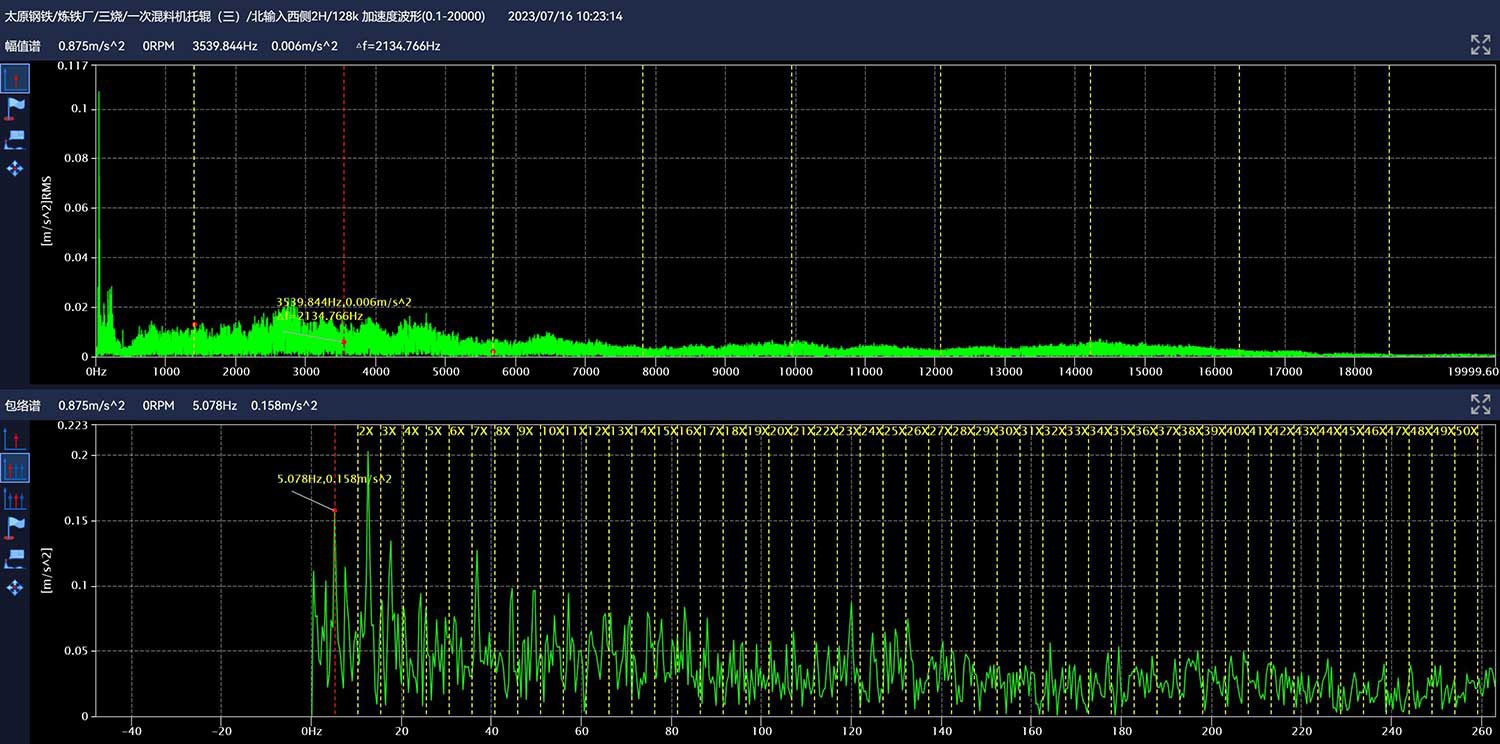This screenshot has height=744, width=1500.
Task: Click the 2X harmonic label
Action: pos(366,431)
